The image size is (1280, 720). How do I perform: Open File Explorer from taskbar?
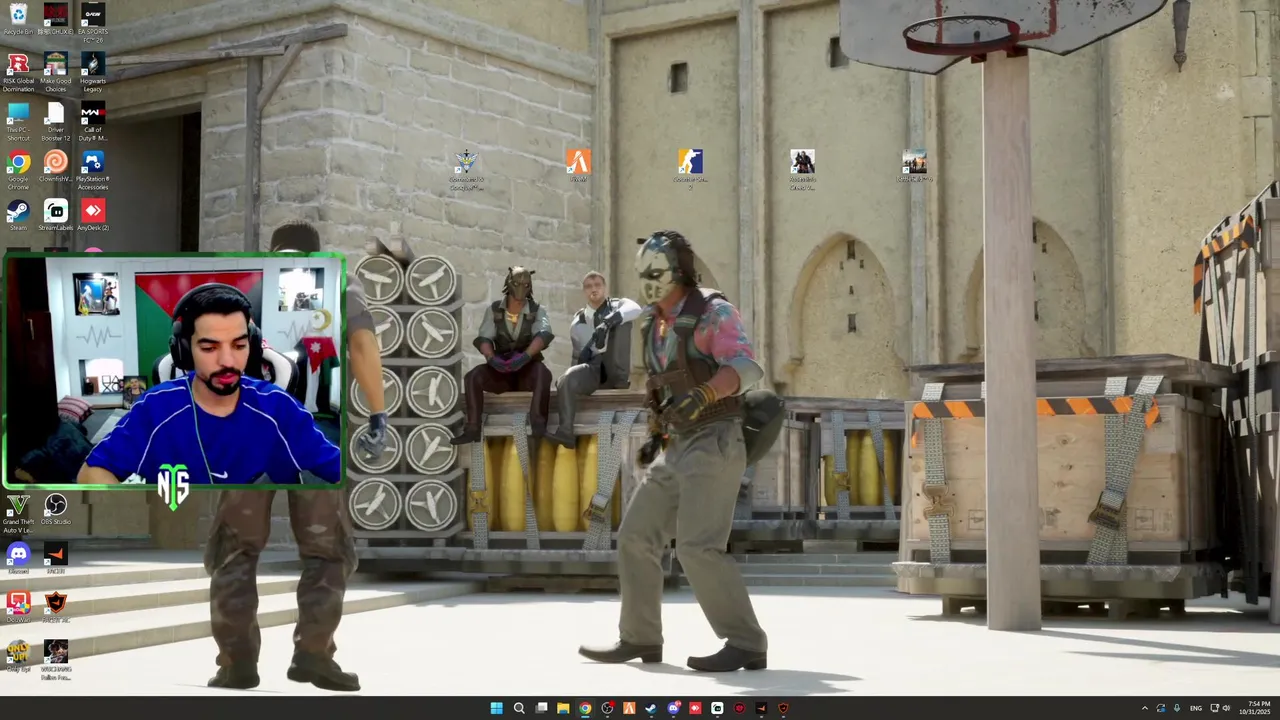coord(563,708)
